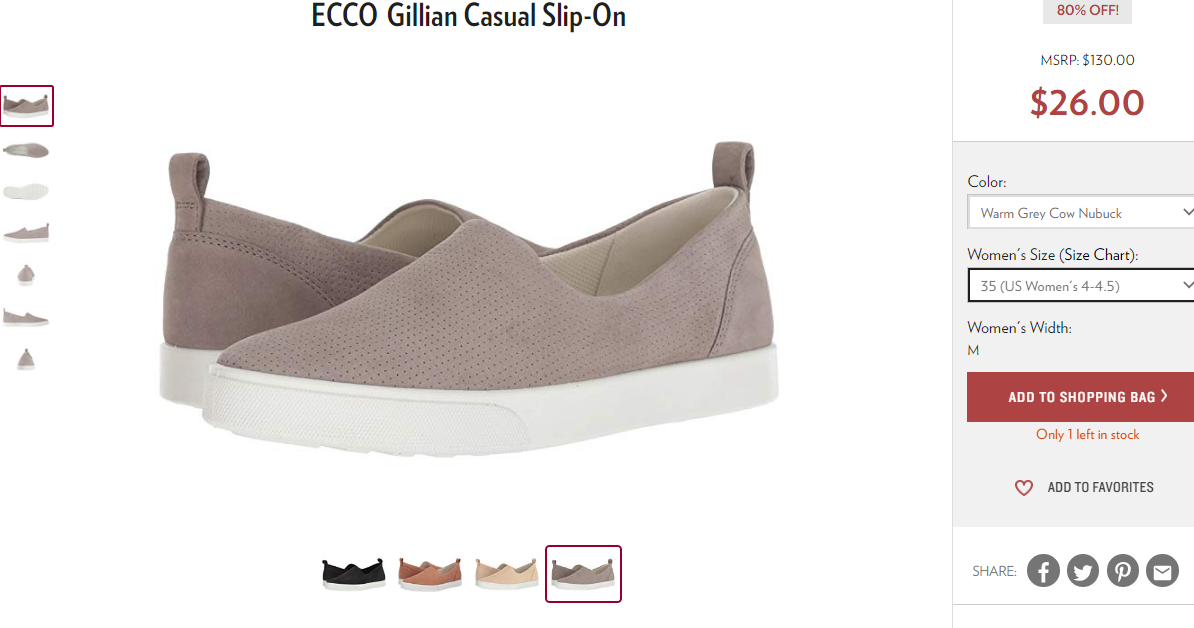Choose the warm grey shoe color swatch
This screenshot has width=1194, height=628.
tap(583, 573)
